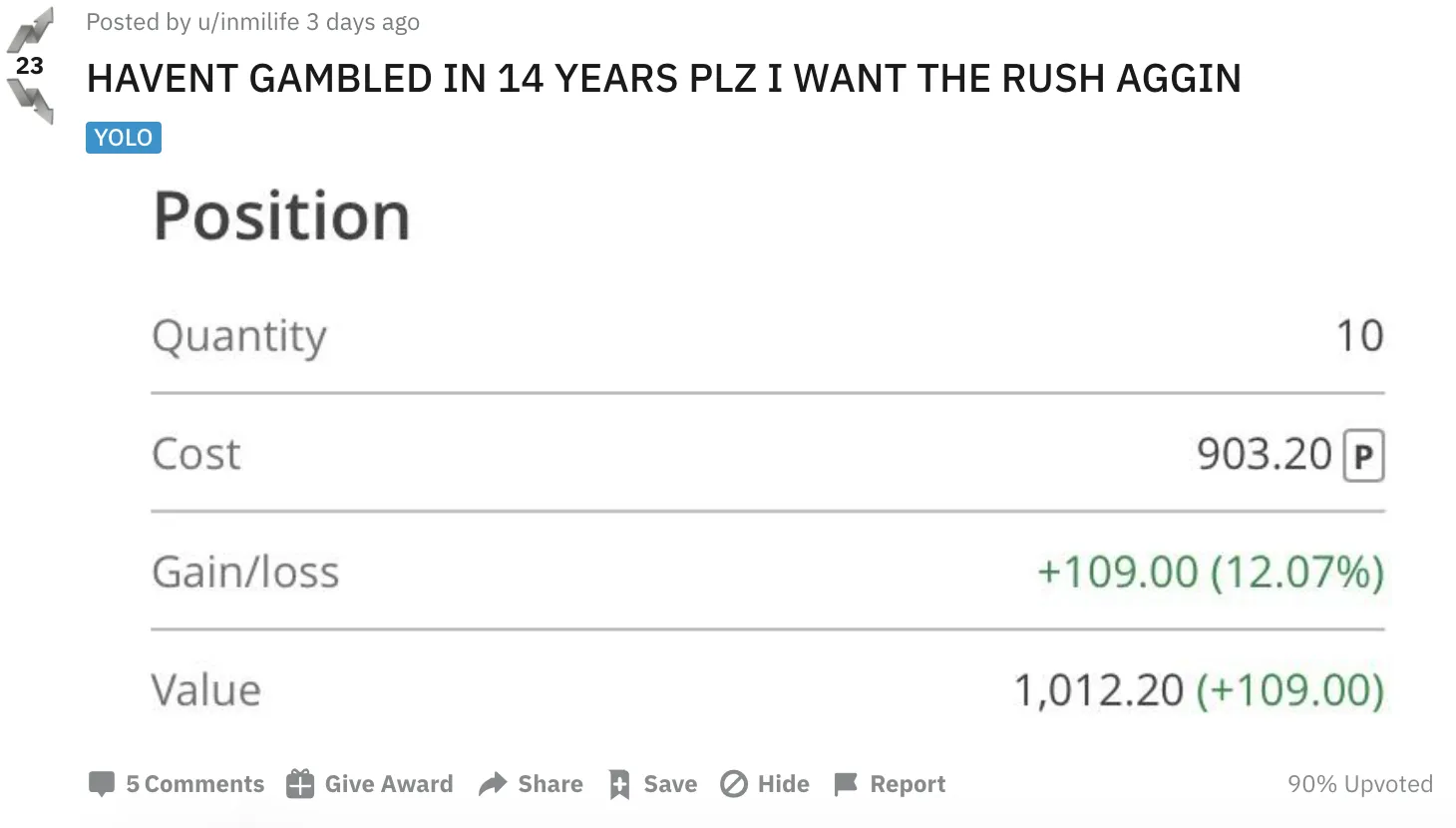This screenshot has height=828, width=1456.
Task: Open the post title link
Action: click(664, 78)
